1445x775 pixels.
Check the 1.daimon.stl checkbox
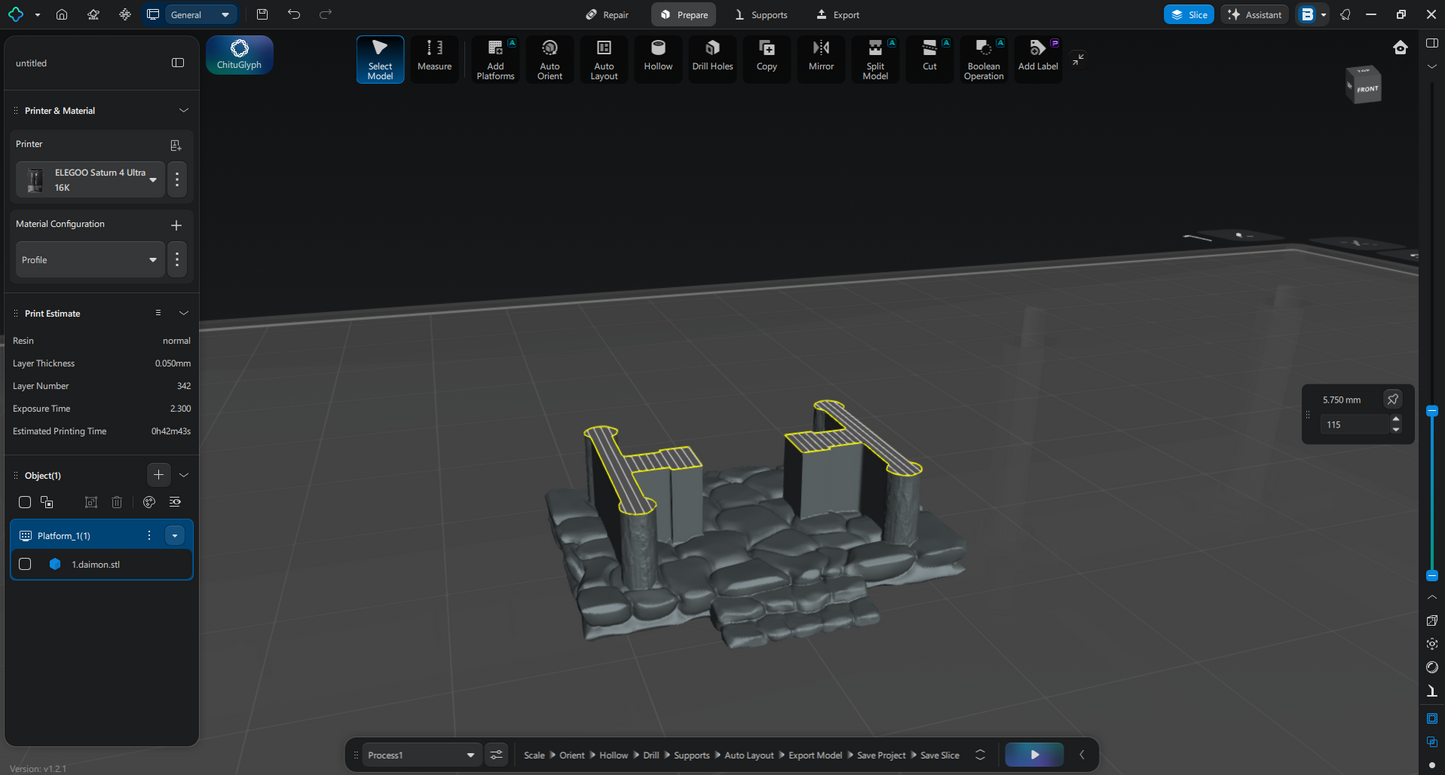click(x=25, y=564)
